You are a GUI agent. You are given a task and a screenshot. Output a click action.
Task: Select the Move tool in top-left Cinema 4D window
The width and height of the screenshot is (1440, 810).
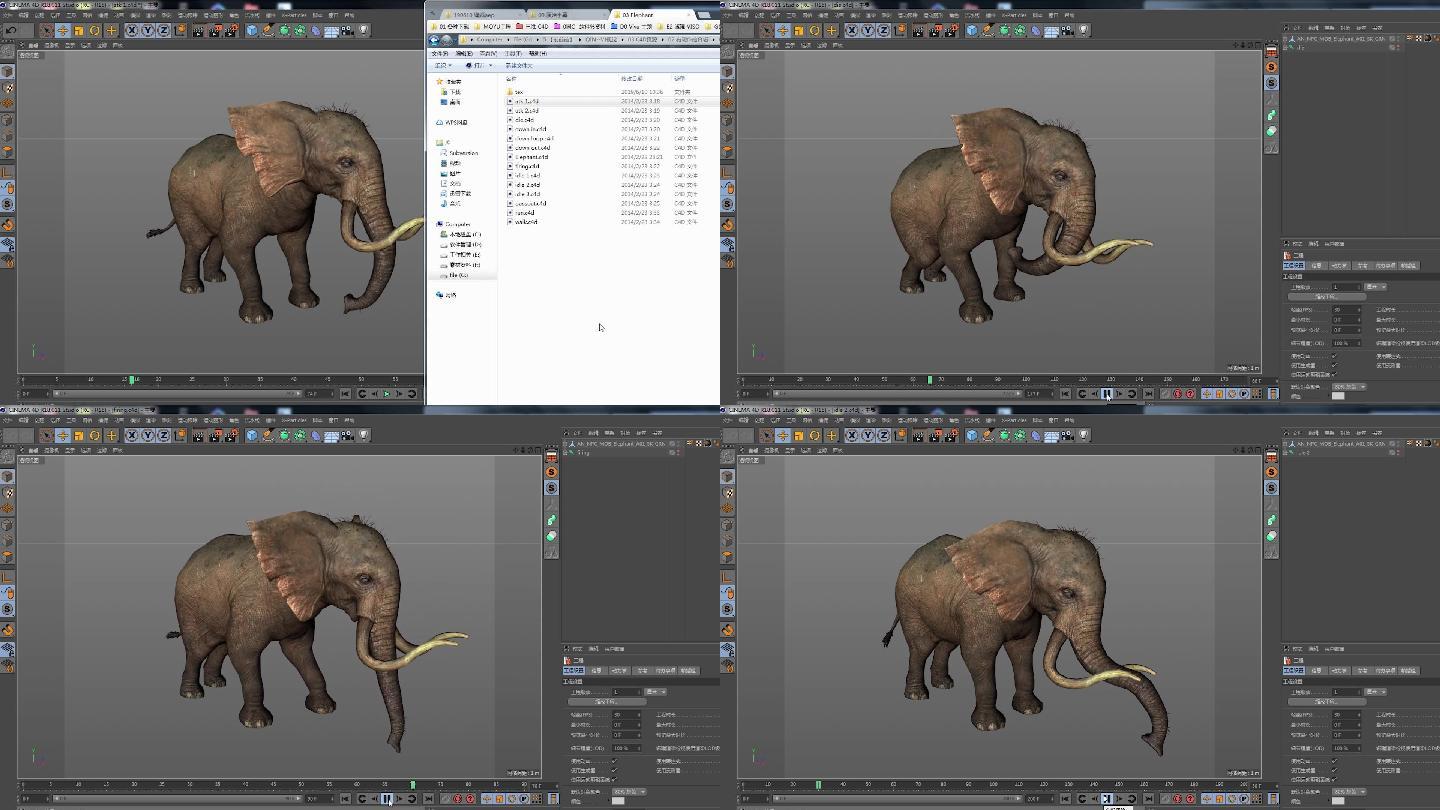[63, 30]
